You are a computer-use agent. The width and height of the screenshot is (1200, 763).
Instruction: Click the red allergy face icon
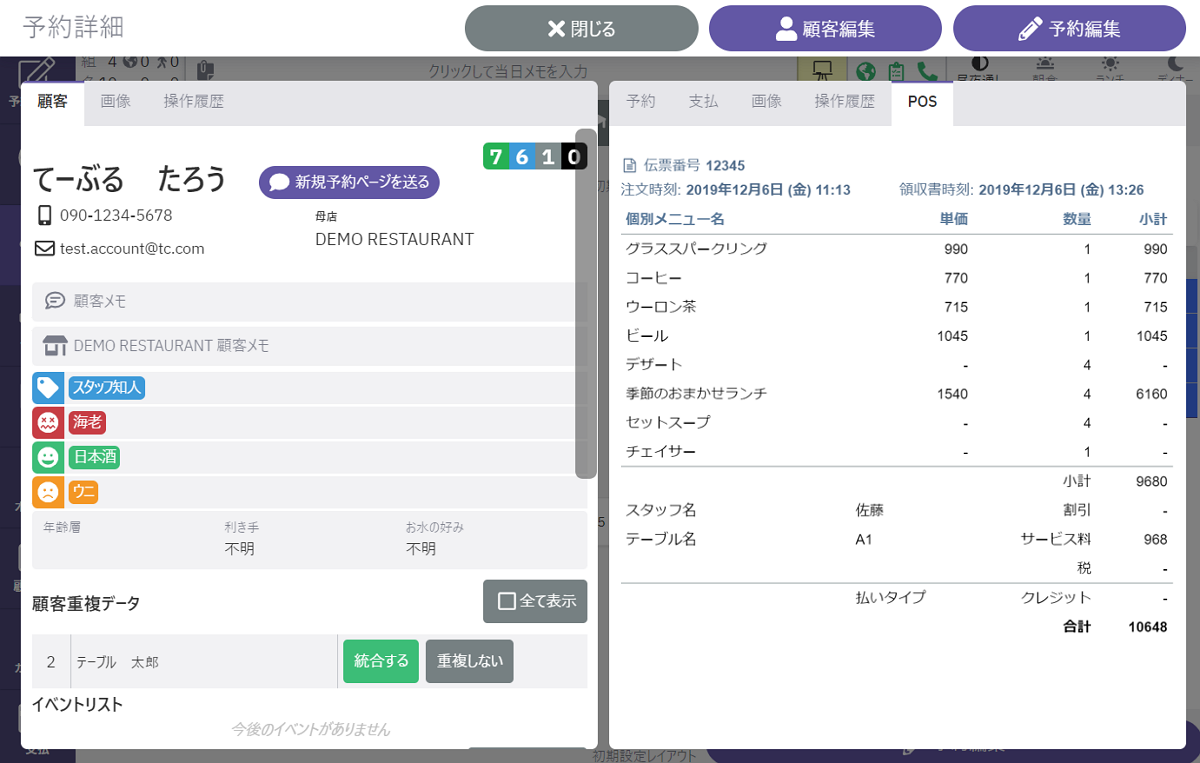47,423
